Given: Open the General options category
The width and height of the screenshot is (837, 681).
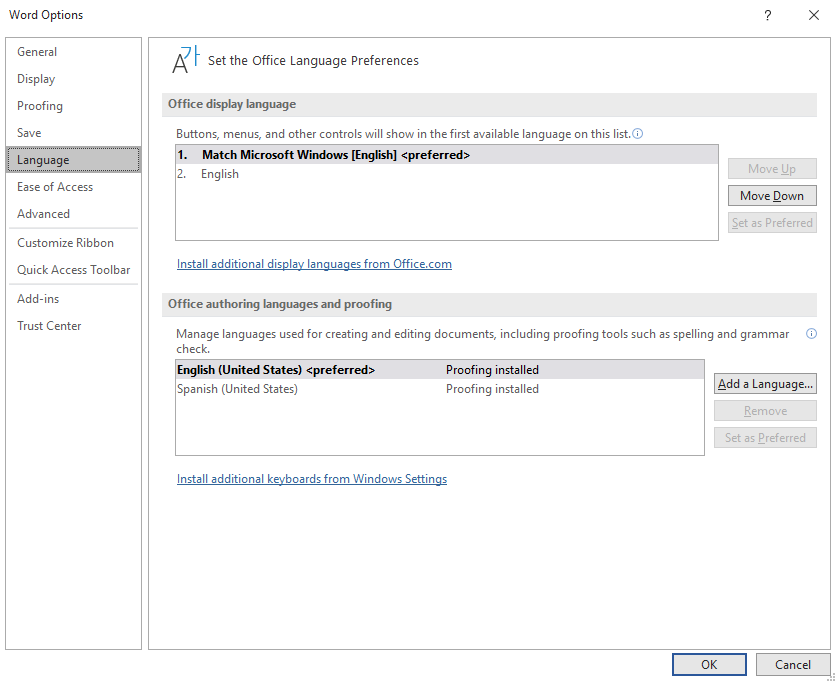Looking at the screenshot, I should 73,52.
